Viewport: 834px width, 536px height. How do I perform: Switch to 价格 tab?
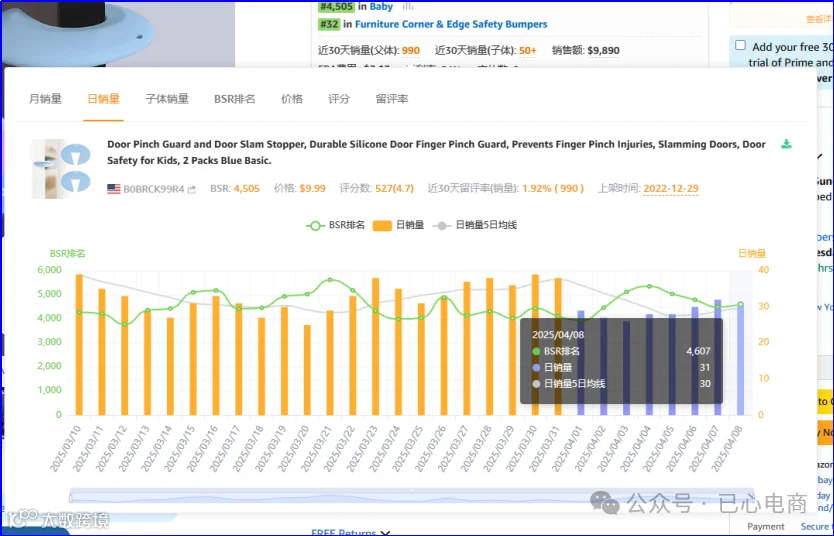(x=292, y=99)
